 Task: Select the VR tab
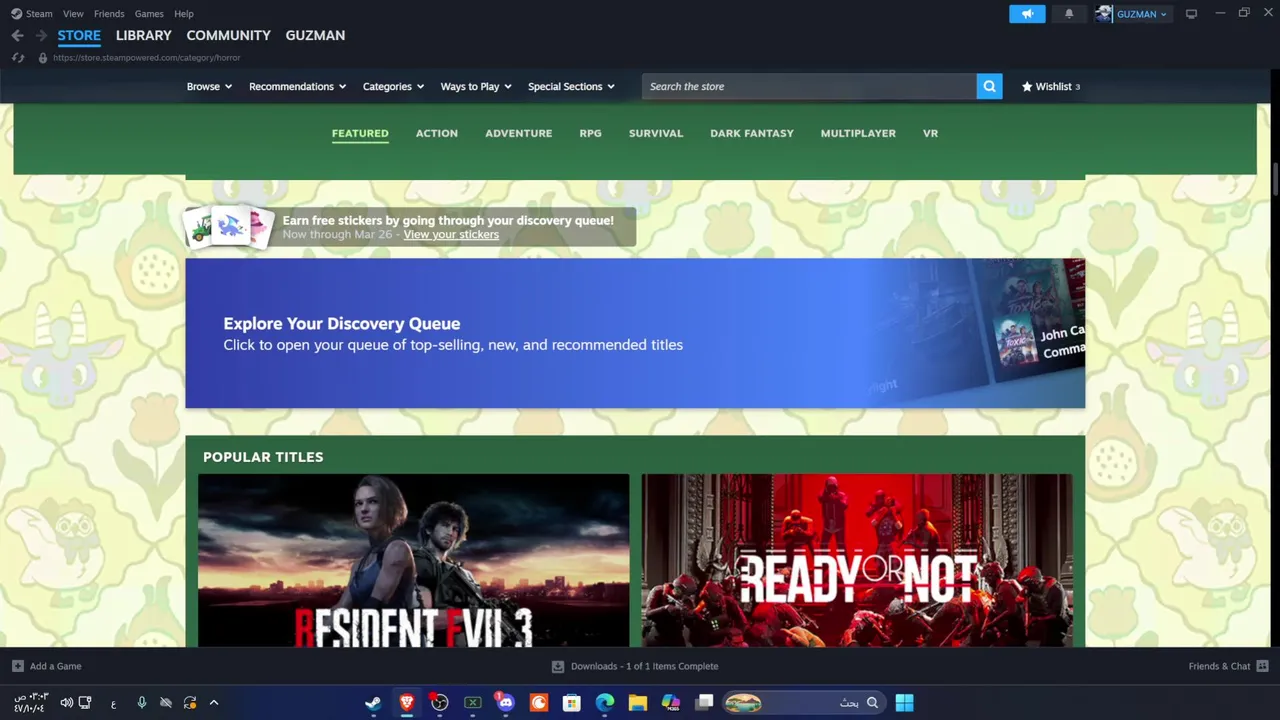coord(931,133)
